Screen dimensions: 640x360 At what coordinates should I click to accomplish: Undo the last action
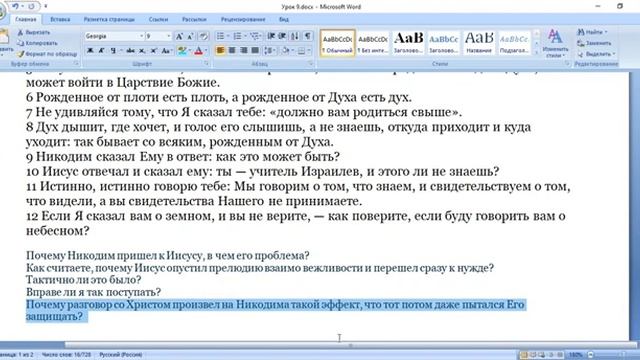coord(16,6)
